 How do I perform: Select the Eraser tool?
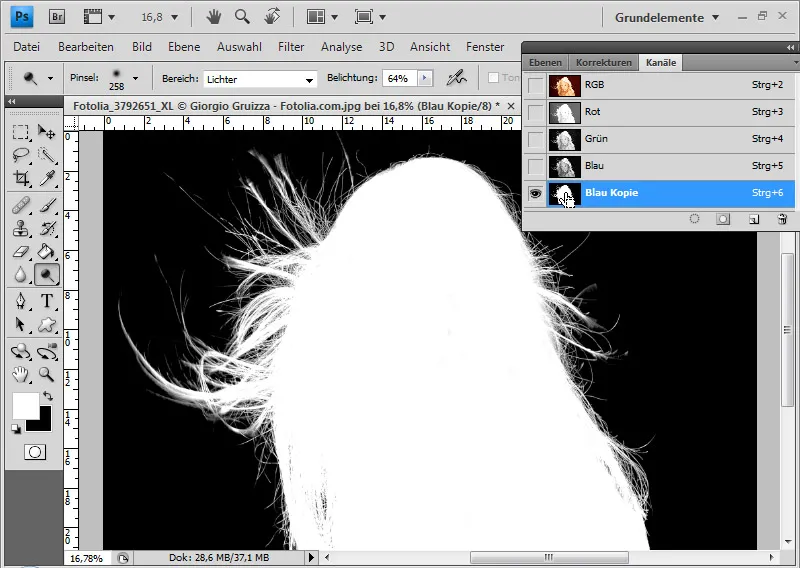click(20, 252)
